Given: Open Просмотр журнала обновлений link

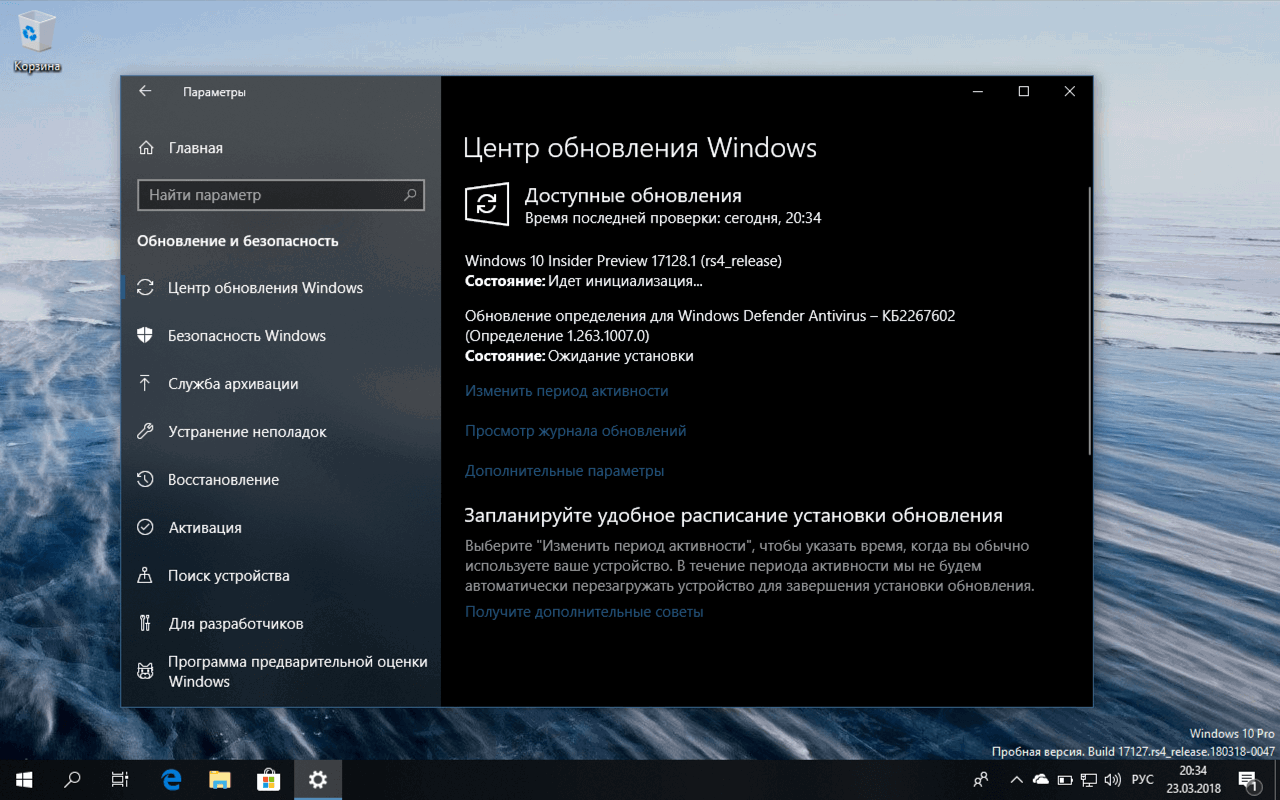Looking at the screenshot, I should (575, 431).
